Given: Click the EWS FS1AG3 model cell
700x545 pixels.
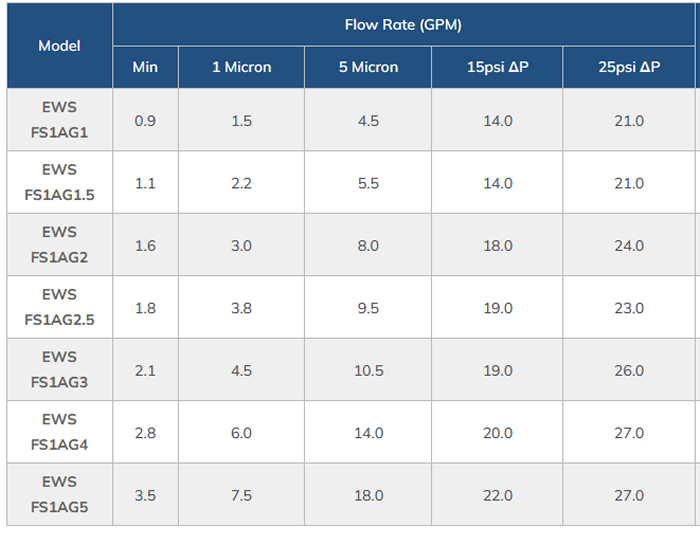Looking at the screenshot, I should coord(59,370).
